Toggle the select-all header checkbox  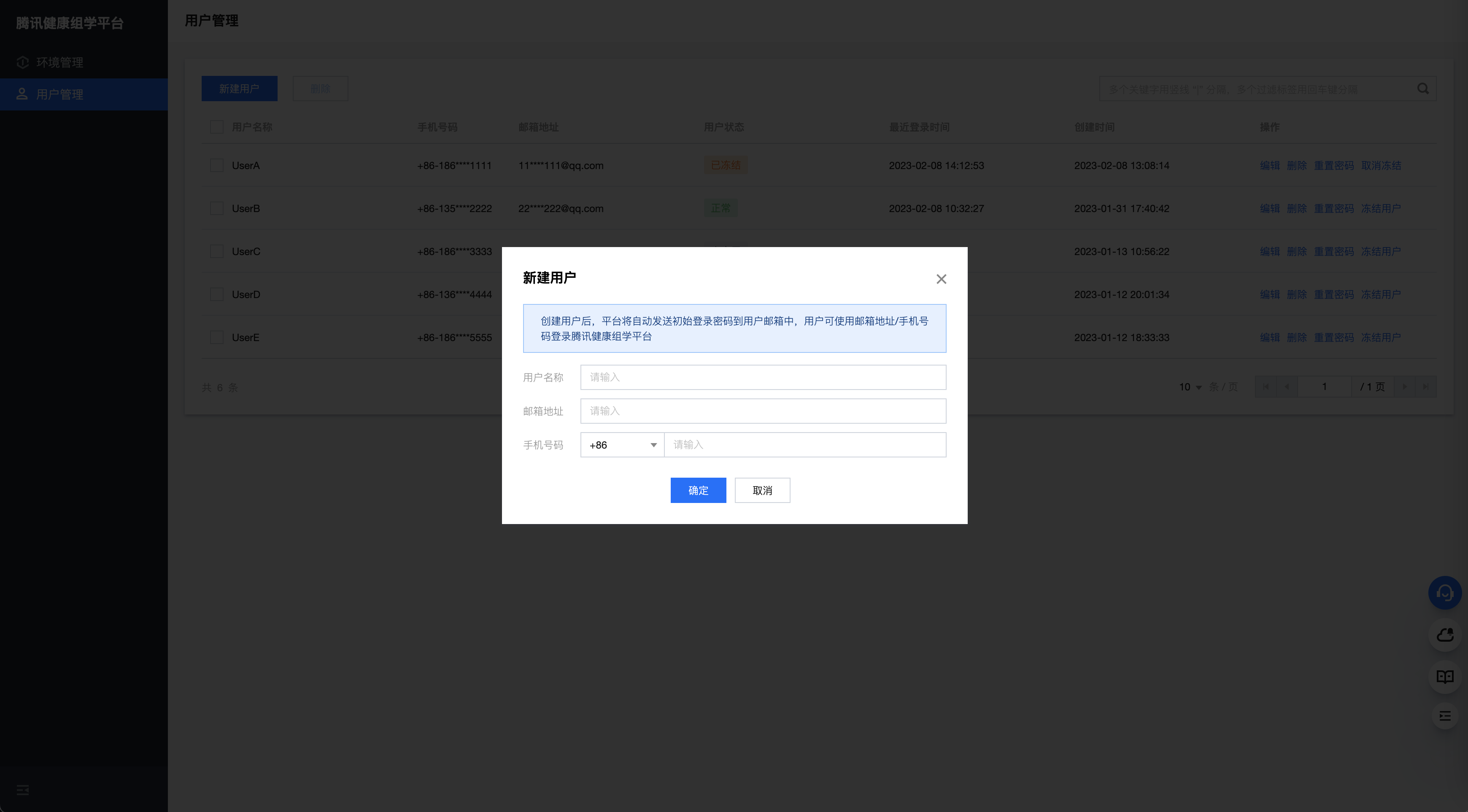coord(216,126)
